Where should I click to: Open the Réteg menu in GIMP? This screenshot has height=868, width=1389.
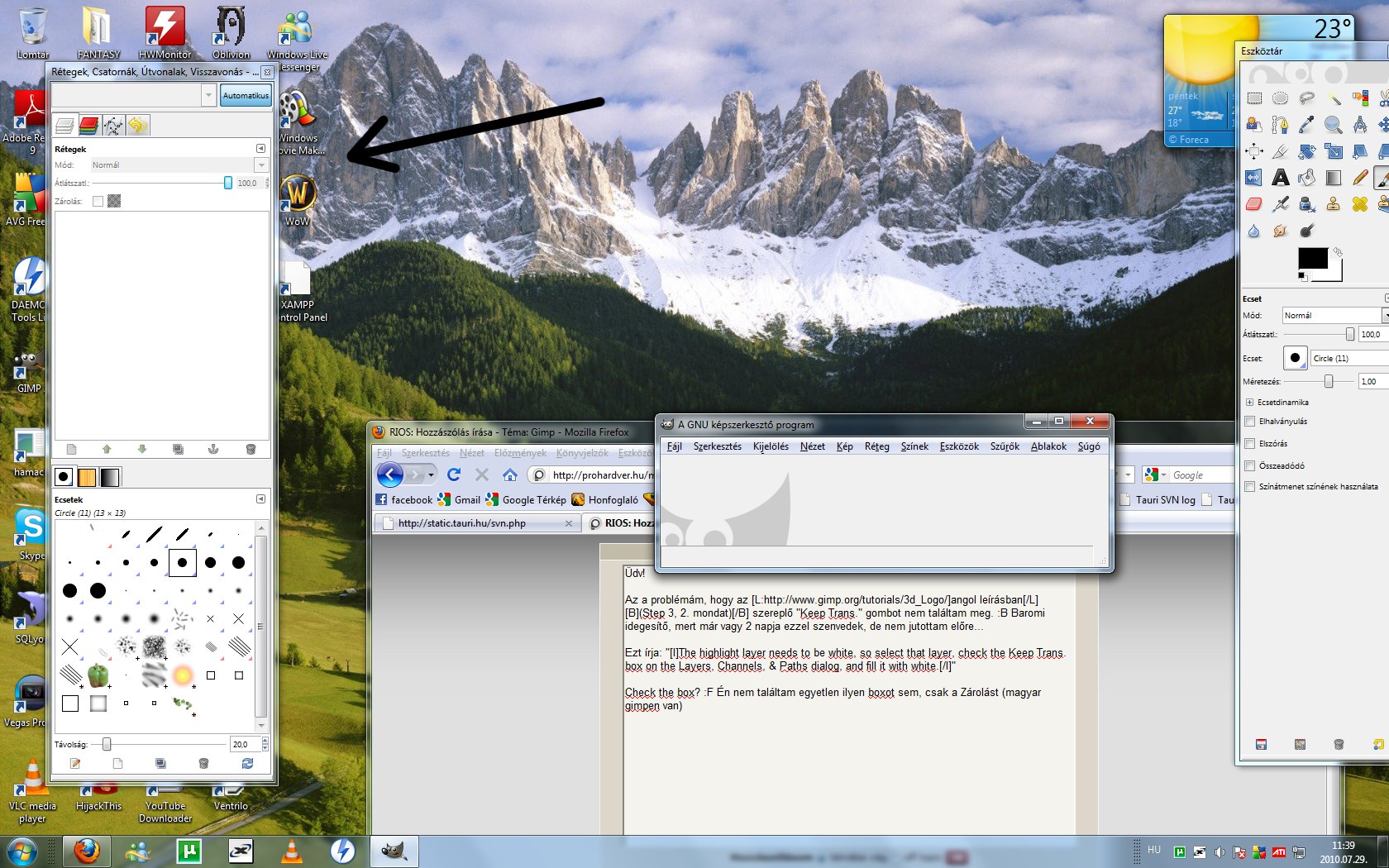(877, 446)
